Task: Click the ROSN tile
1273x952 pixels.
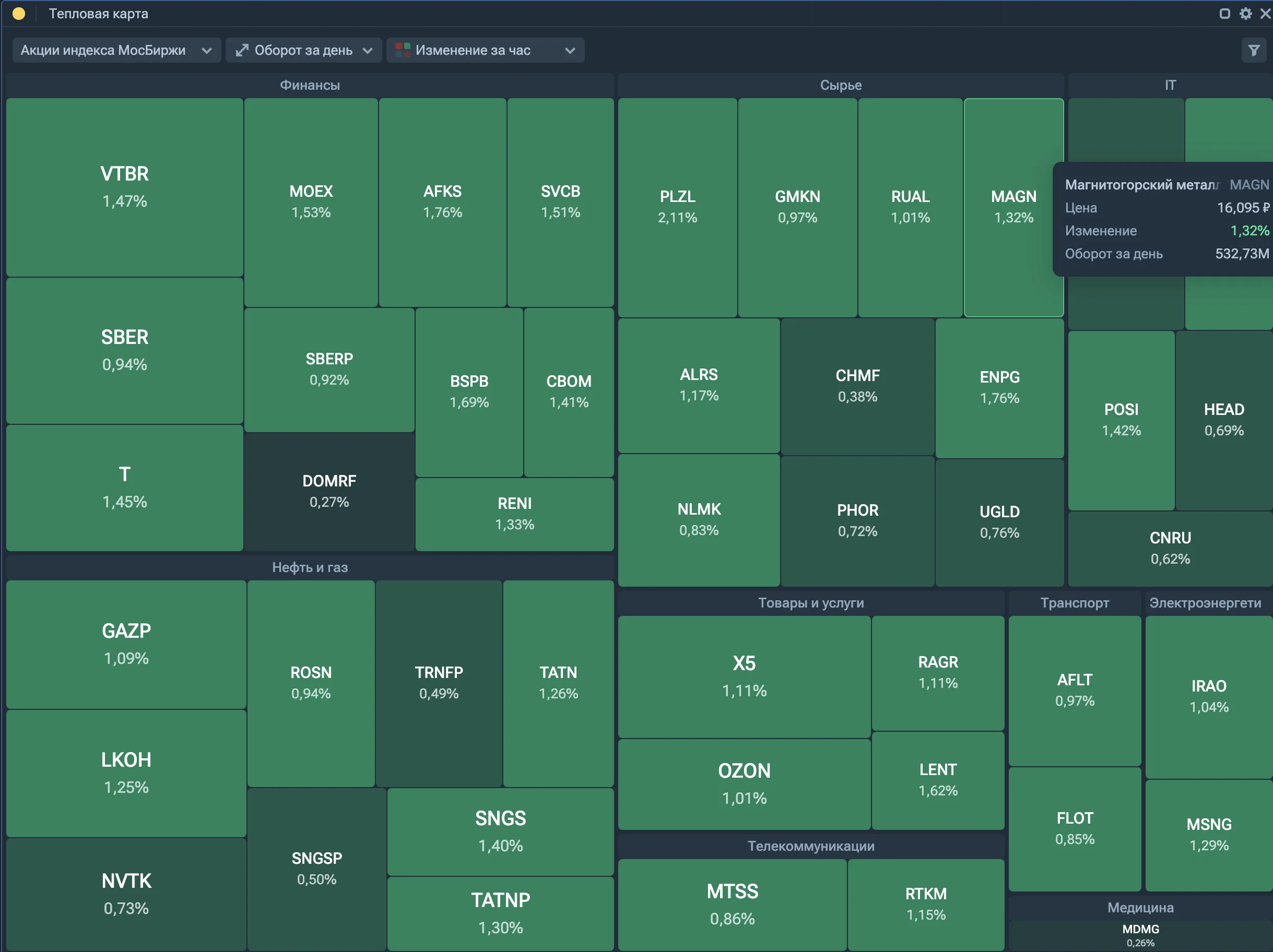Action: click(311, 683)
